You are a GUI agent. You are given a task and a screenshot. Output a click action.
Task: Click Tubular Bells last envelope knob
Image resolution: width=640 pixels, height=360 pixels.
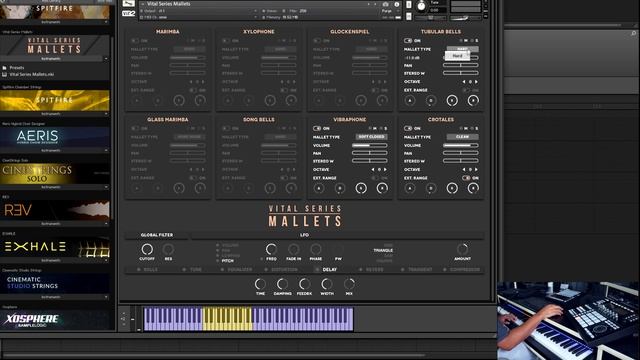(473, 100)
